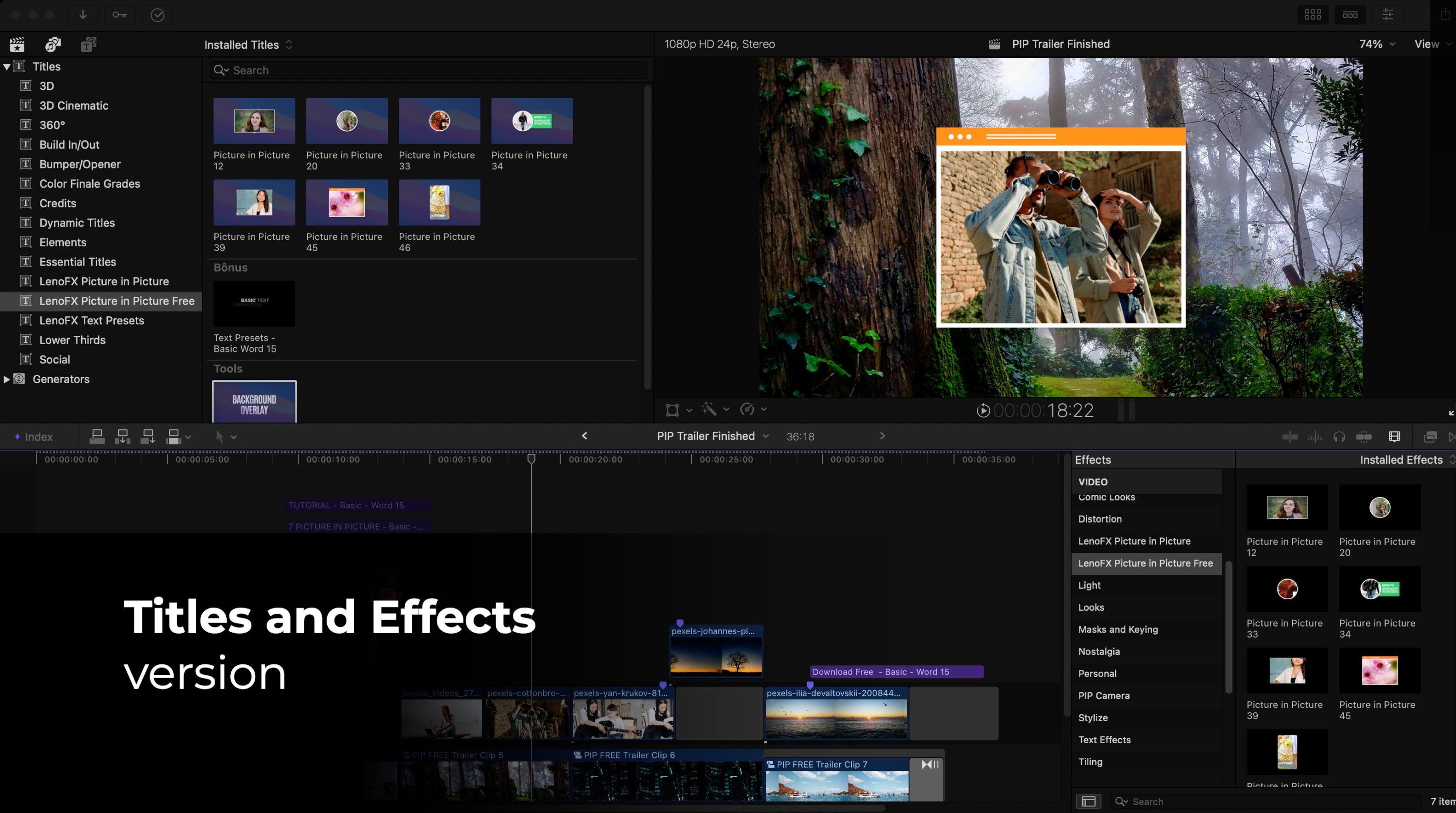The width and height of the screenshot is (1456, 813).
Task: Open Background Tasks checkmark icon
Action: [157, 15]
